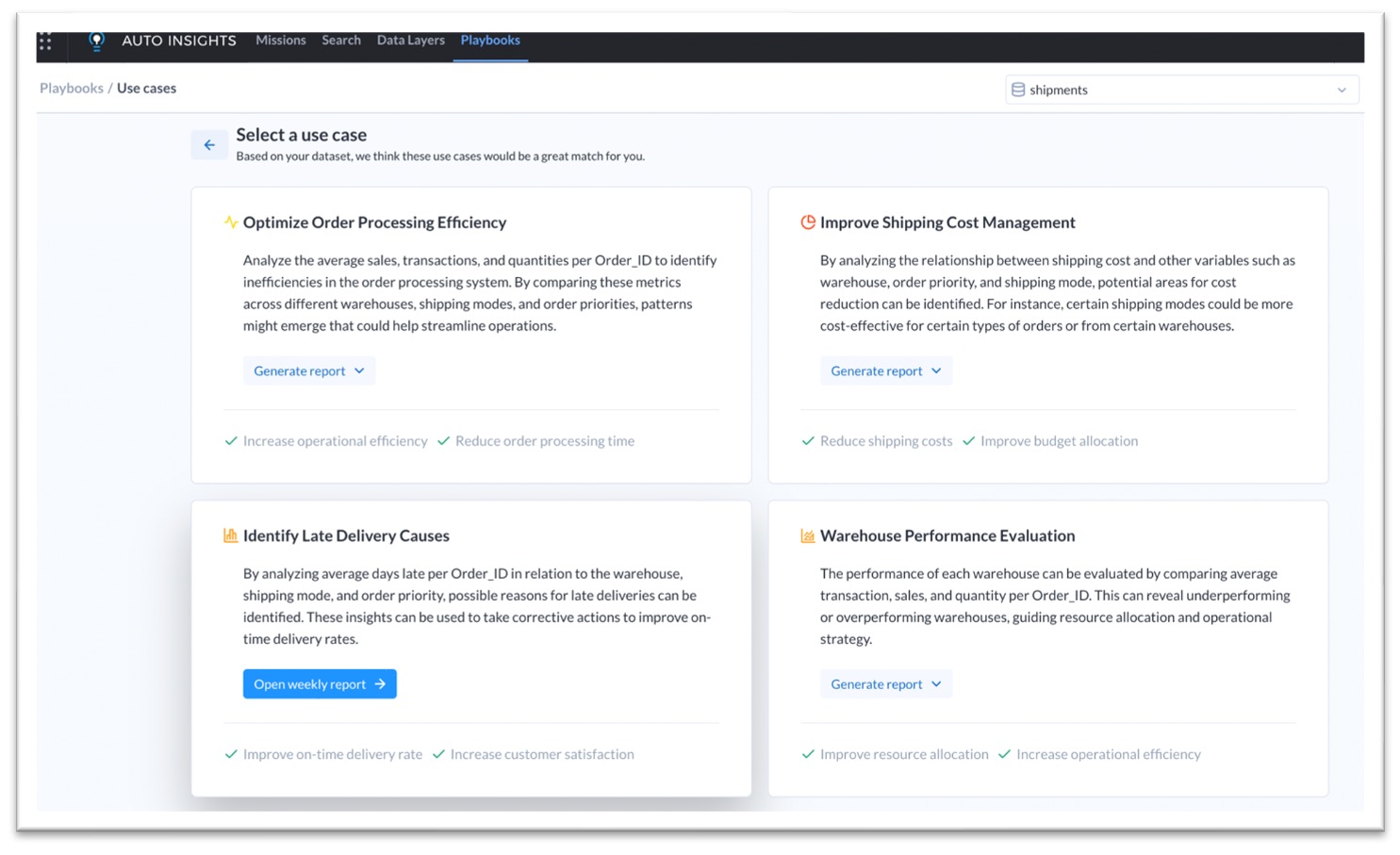Click the Increase customer satisfaction tag

coord(542,754)
